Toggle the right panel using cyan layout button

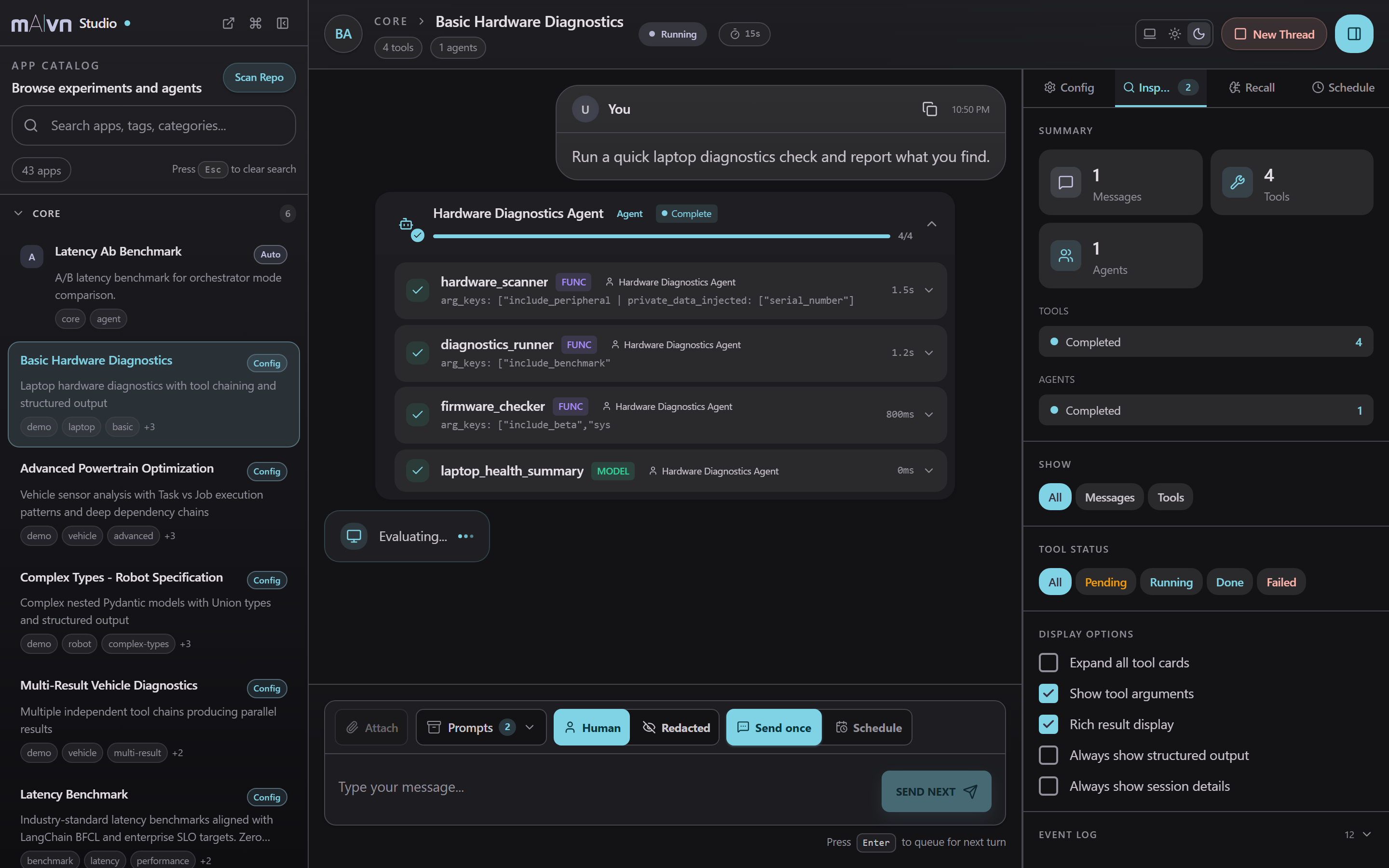tap(1354, 34)
